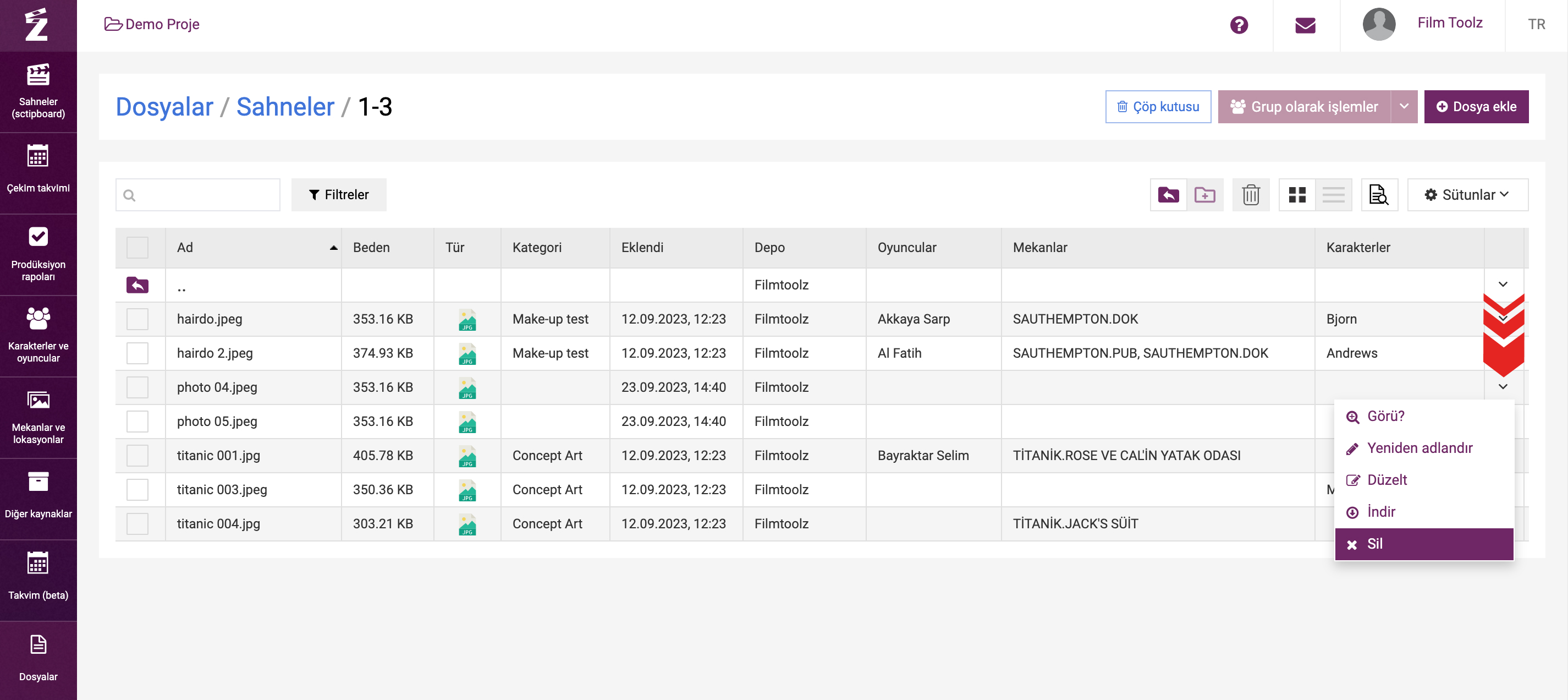Switch to grid view

click(1297, 195)
